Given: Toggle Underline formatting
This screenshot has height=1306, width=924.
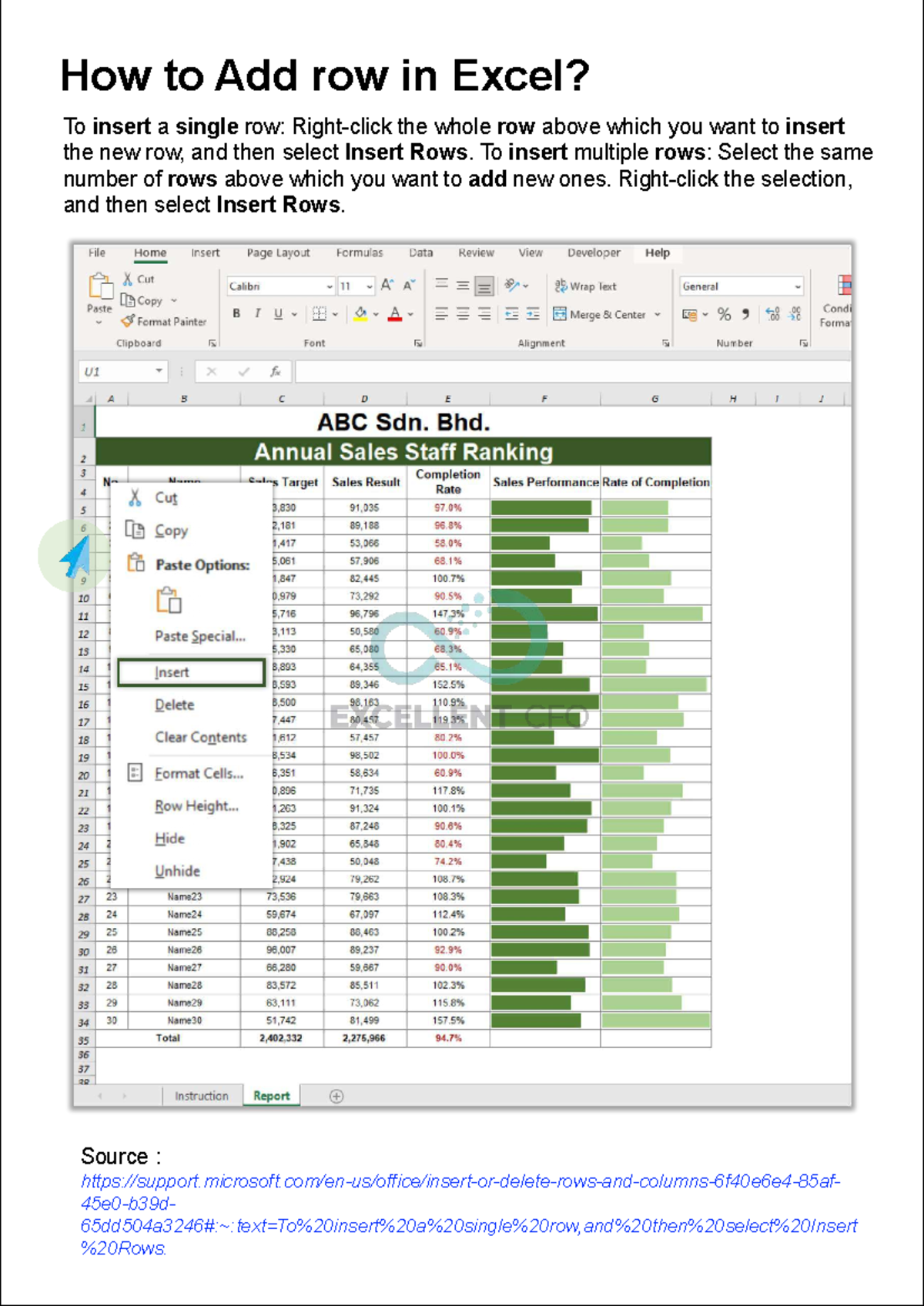Looking at the screenshot, I should tap(278, 313).
